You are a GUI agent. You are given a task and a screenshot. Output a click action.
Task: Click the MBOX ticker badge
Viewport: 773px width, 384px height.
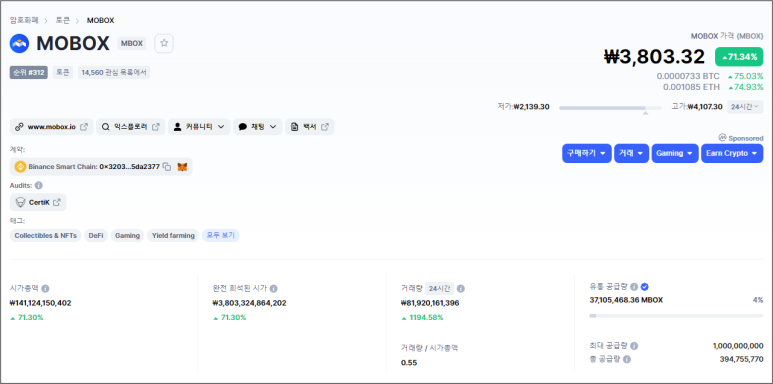(x=132, y=43)
